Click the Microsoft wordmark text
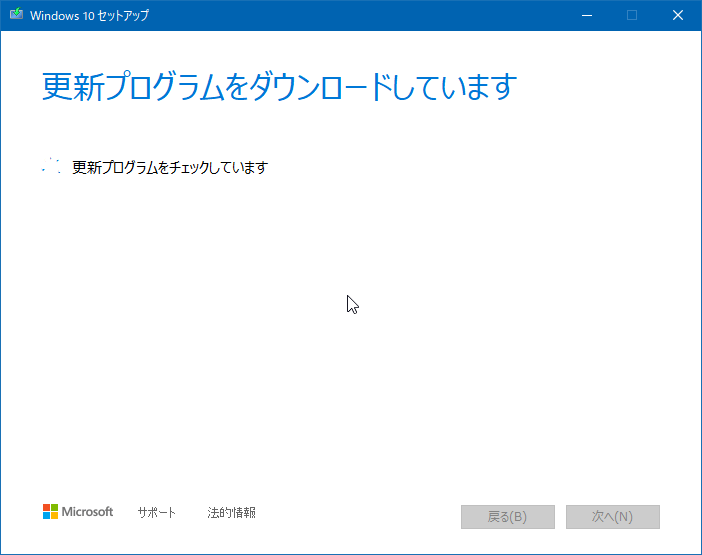The height and width of the screenshot is (555, 702). [x=88, y=512]
